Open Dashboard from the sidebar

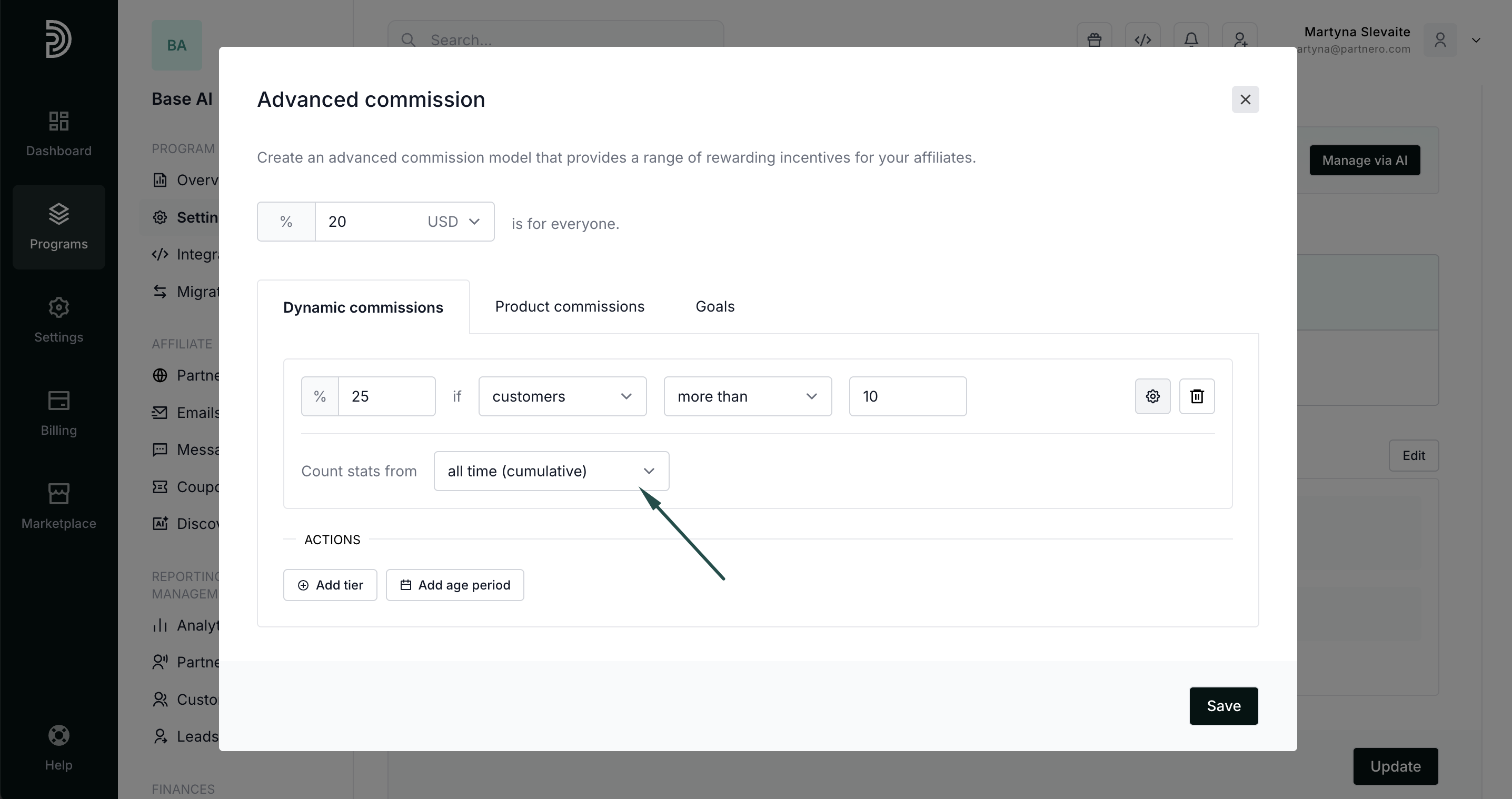(x=58, y=134)
